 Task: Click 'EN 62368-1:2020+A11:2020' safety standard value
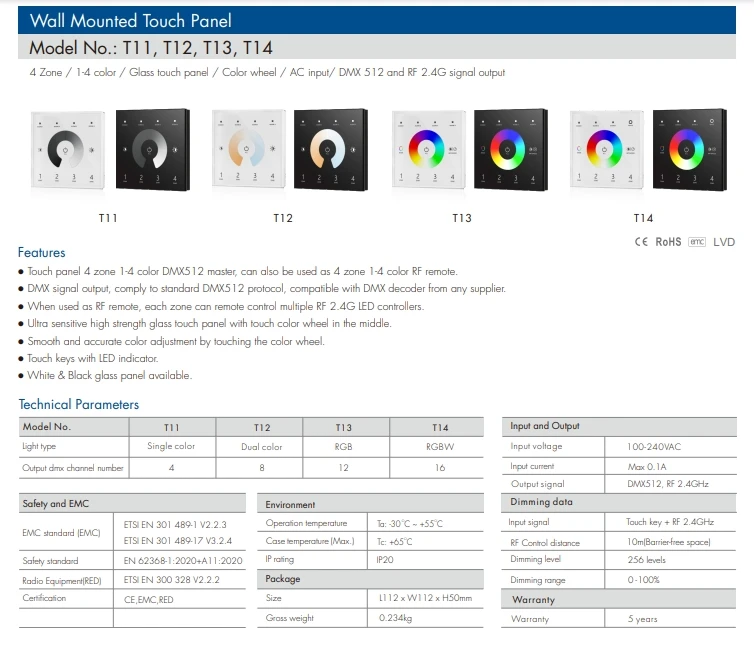click(183, 561)
